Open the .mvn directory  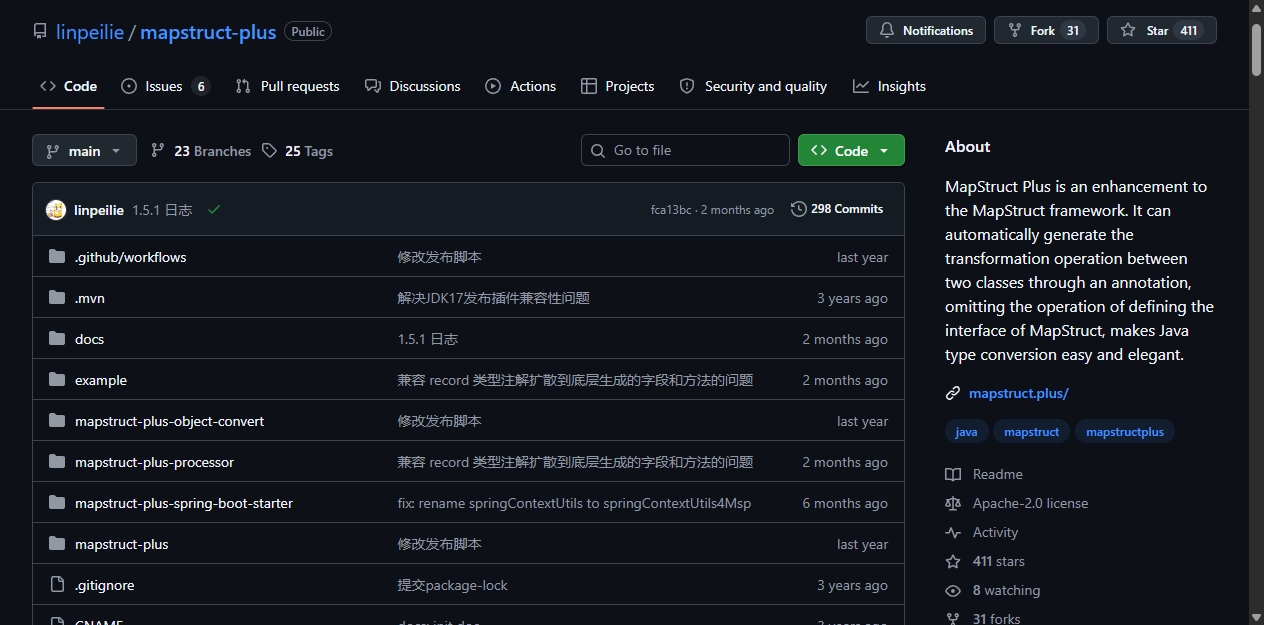click(90, 298)
